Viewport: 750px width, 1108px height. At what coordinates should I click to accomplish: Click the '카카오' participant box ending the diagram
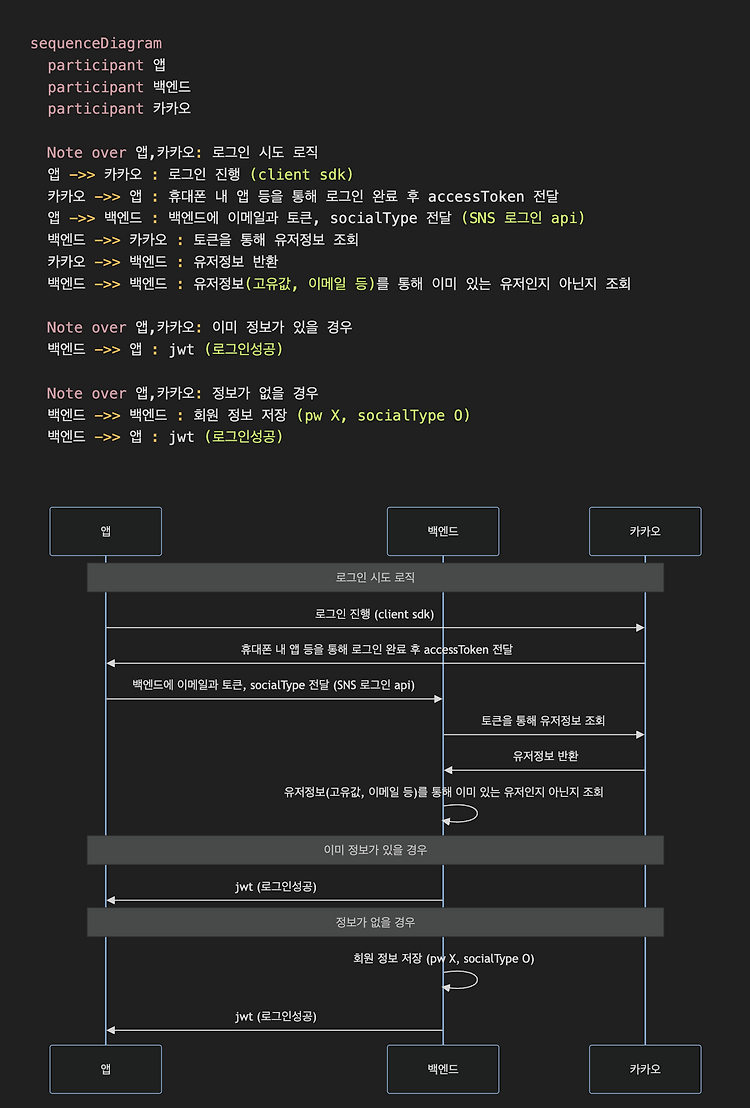point(645,1069)
